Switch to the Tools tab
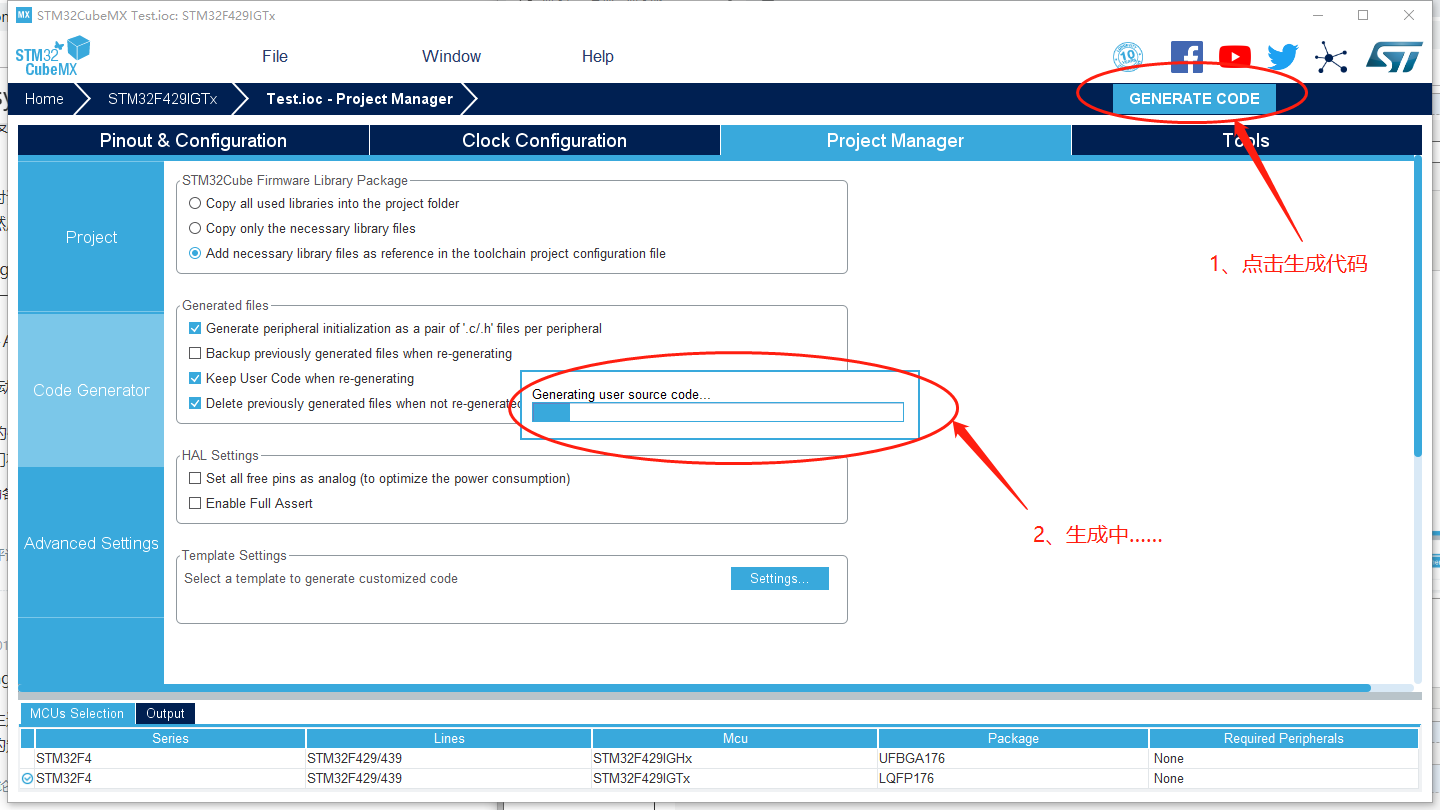The width and height of the screenshot is (1440, 810). point(1246,141)
